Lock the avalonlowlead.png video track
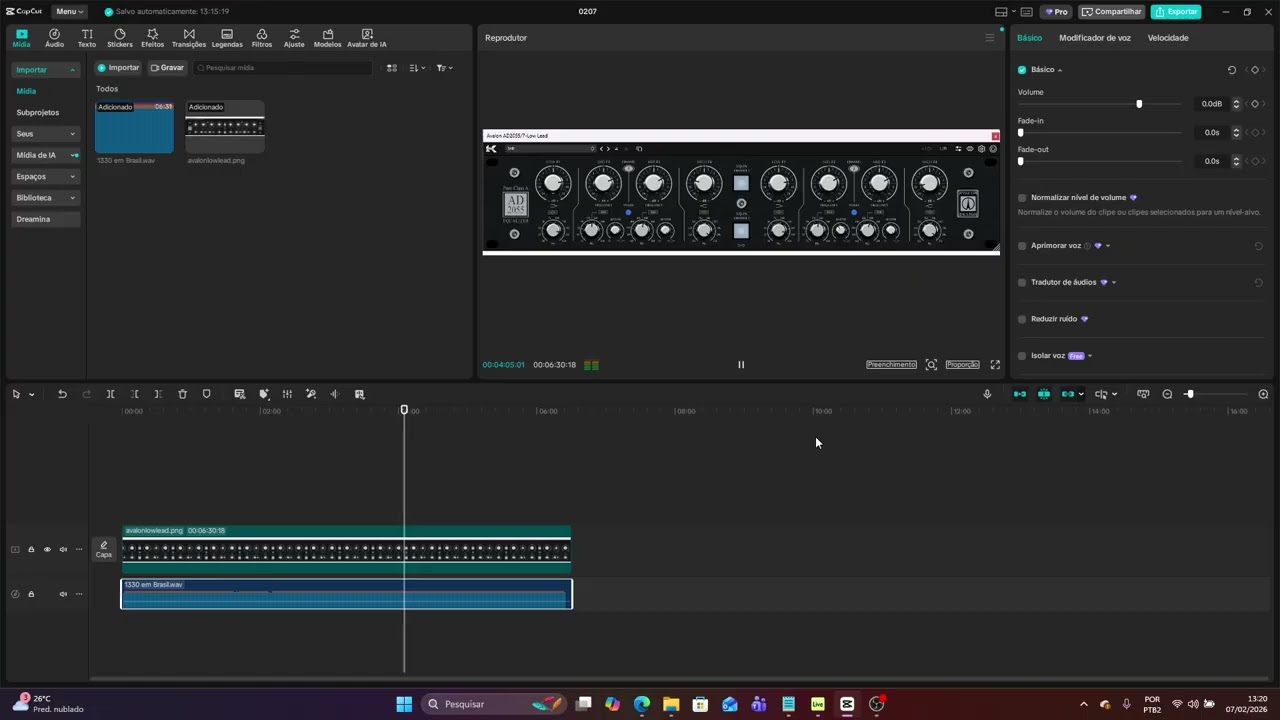1280x720 pixels. click(x=31, y=549)
